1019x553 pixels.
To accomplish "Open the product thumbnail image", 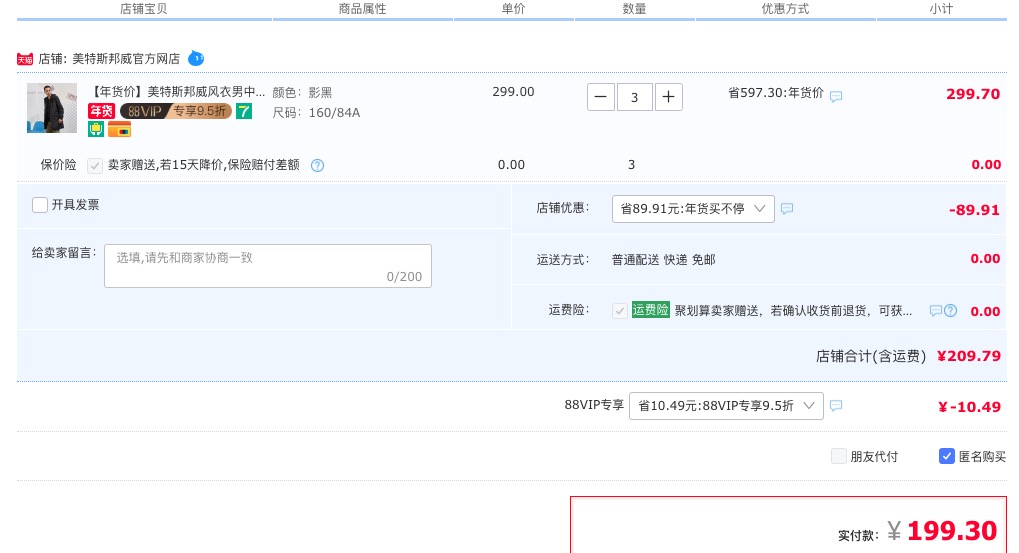I will point(52,108).
